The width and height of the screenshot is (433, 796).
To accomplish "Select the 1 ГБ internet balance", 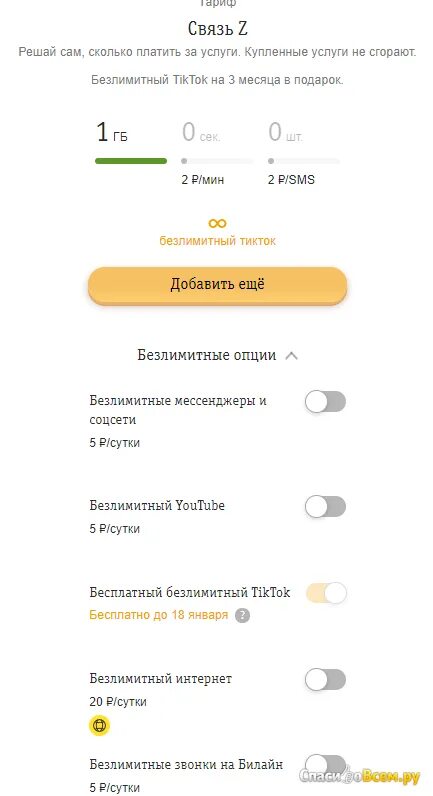I will 112,132.
